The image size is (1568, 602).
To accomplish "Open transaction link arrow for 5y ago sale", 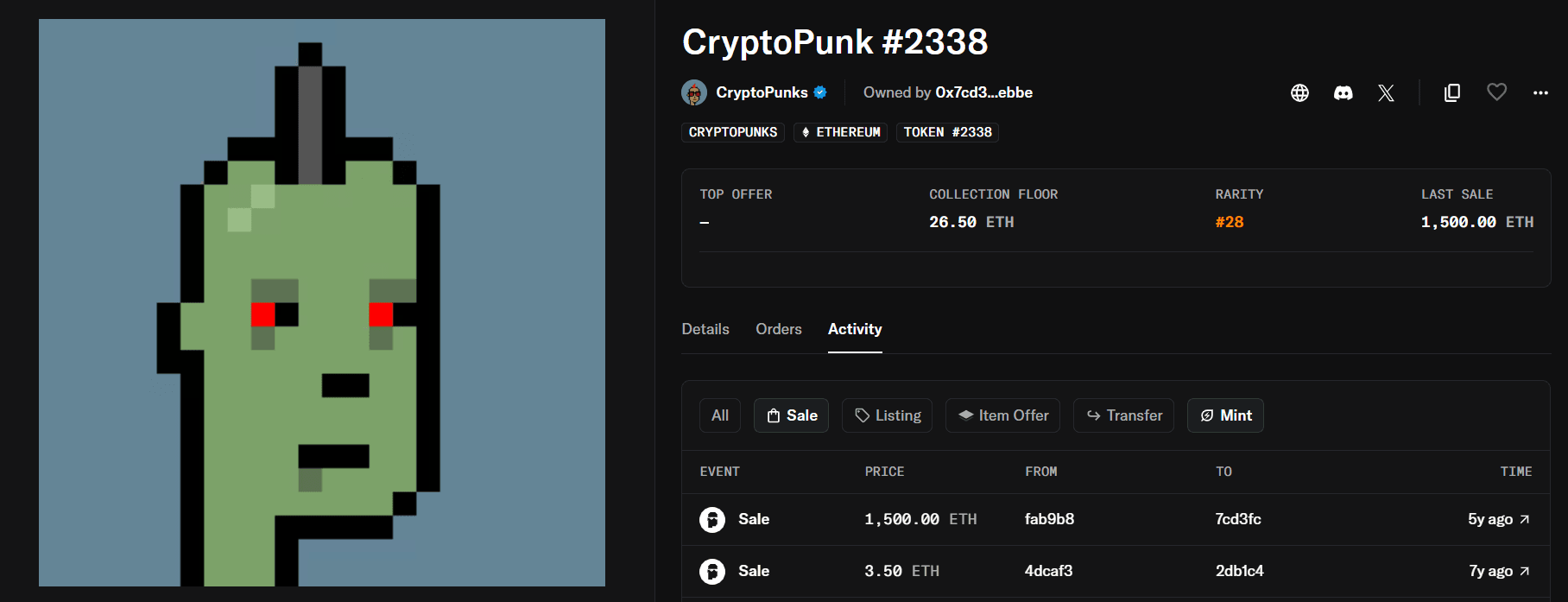I will tap(1525, 519).
